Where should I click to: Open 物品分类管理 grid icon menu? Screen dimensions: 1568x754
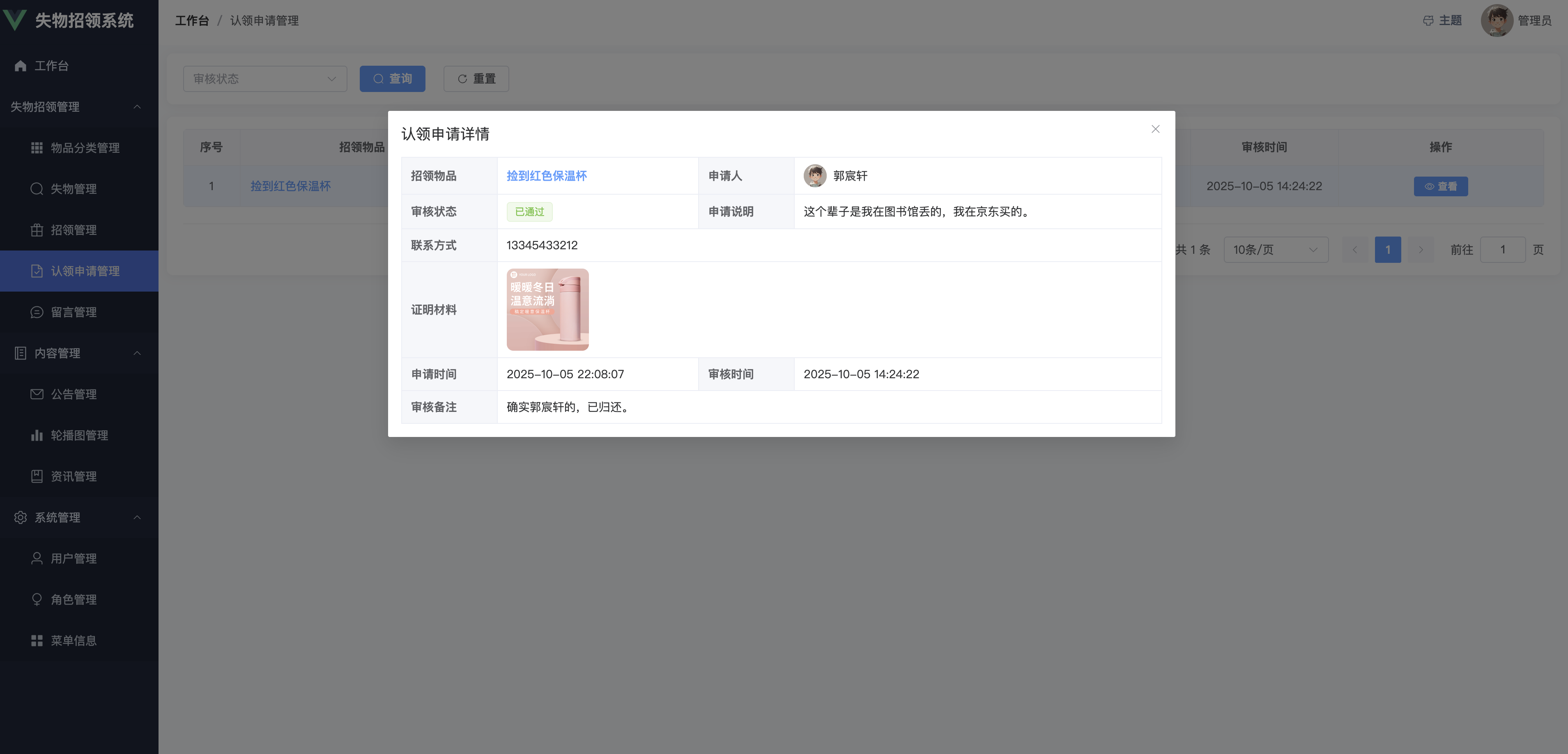pyautogui.click(x=37, y=148)
